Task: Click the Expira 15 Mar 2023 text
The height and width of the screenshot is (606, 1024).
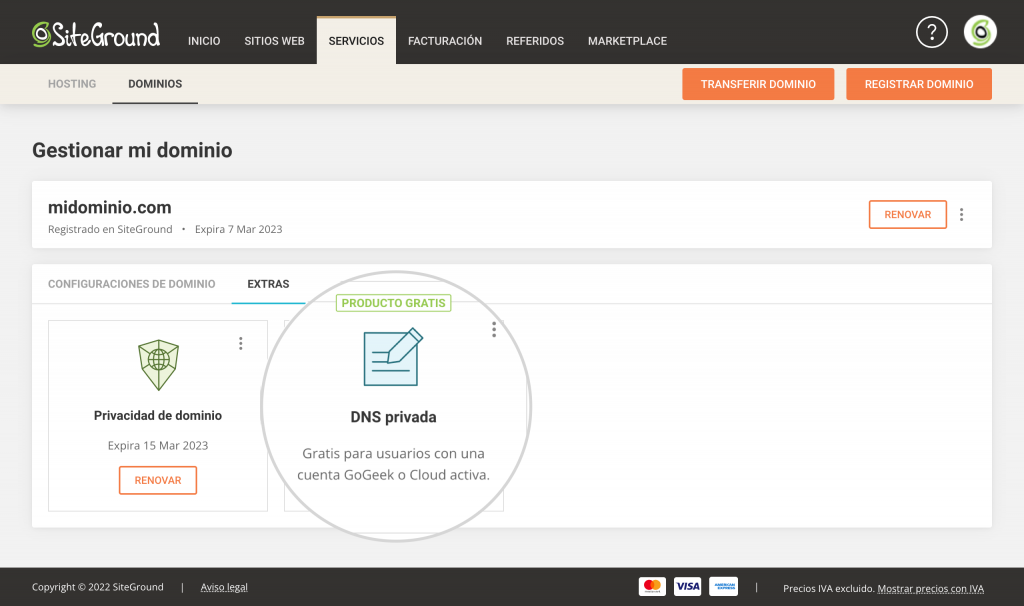Action: [158, 445]
